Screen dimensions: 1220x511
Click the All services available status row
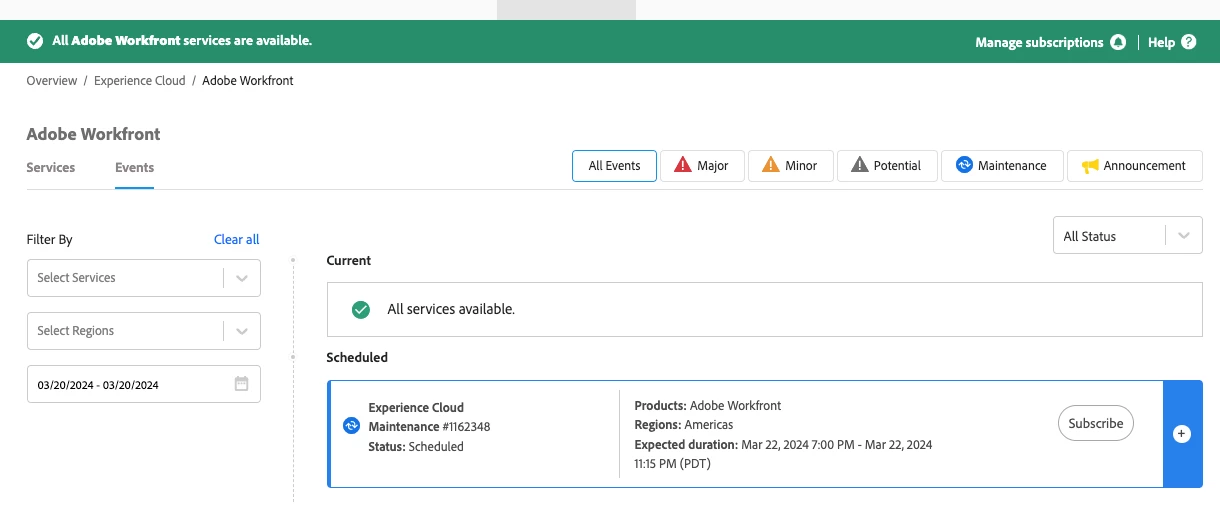click(765, 310)
